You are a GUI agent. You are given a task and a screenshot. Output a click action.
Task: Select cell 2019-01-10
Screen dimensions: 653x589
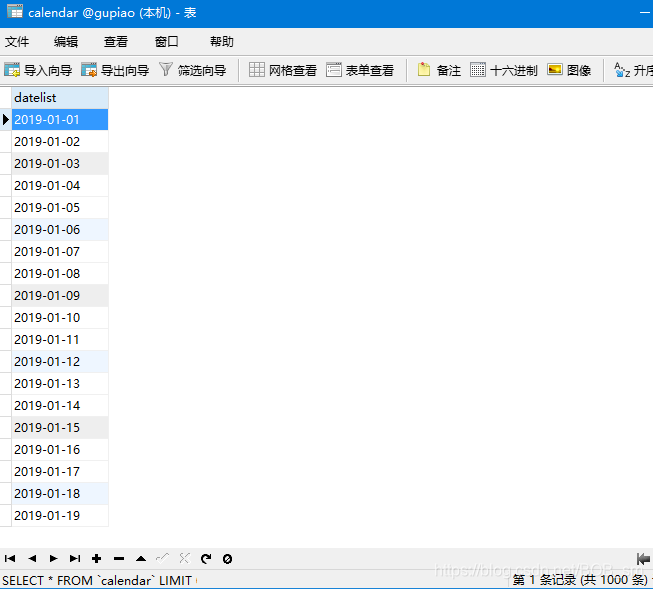coord(60,317)
